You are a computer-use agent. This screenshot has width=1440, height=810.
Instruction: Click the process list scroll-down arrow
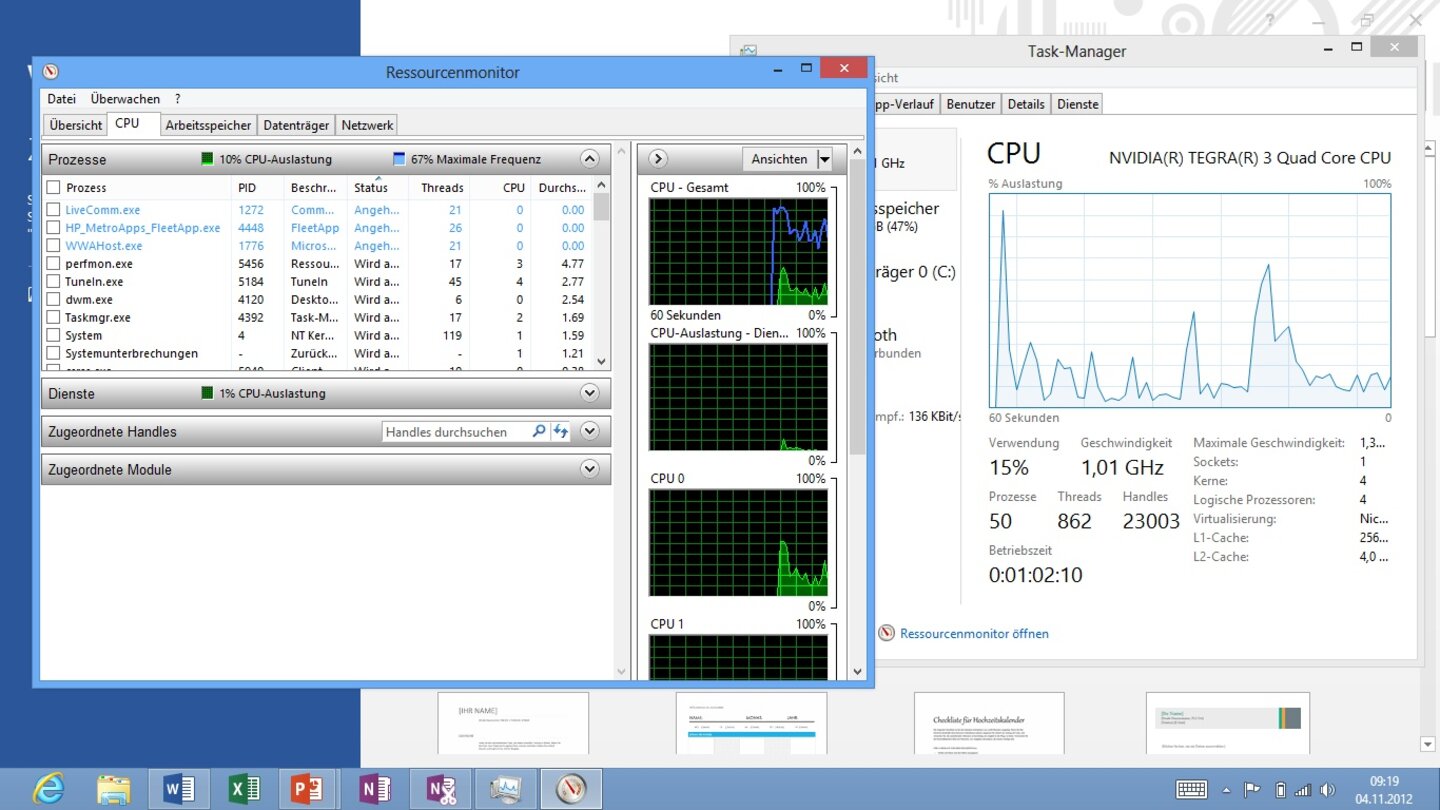tap(601, 362)
